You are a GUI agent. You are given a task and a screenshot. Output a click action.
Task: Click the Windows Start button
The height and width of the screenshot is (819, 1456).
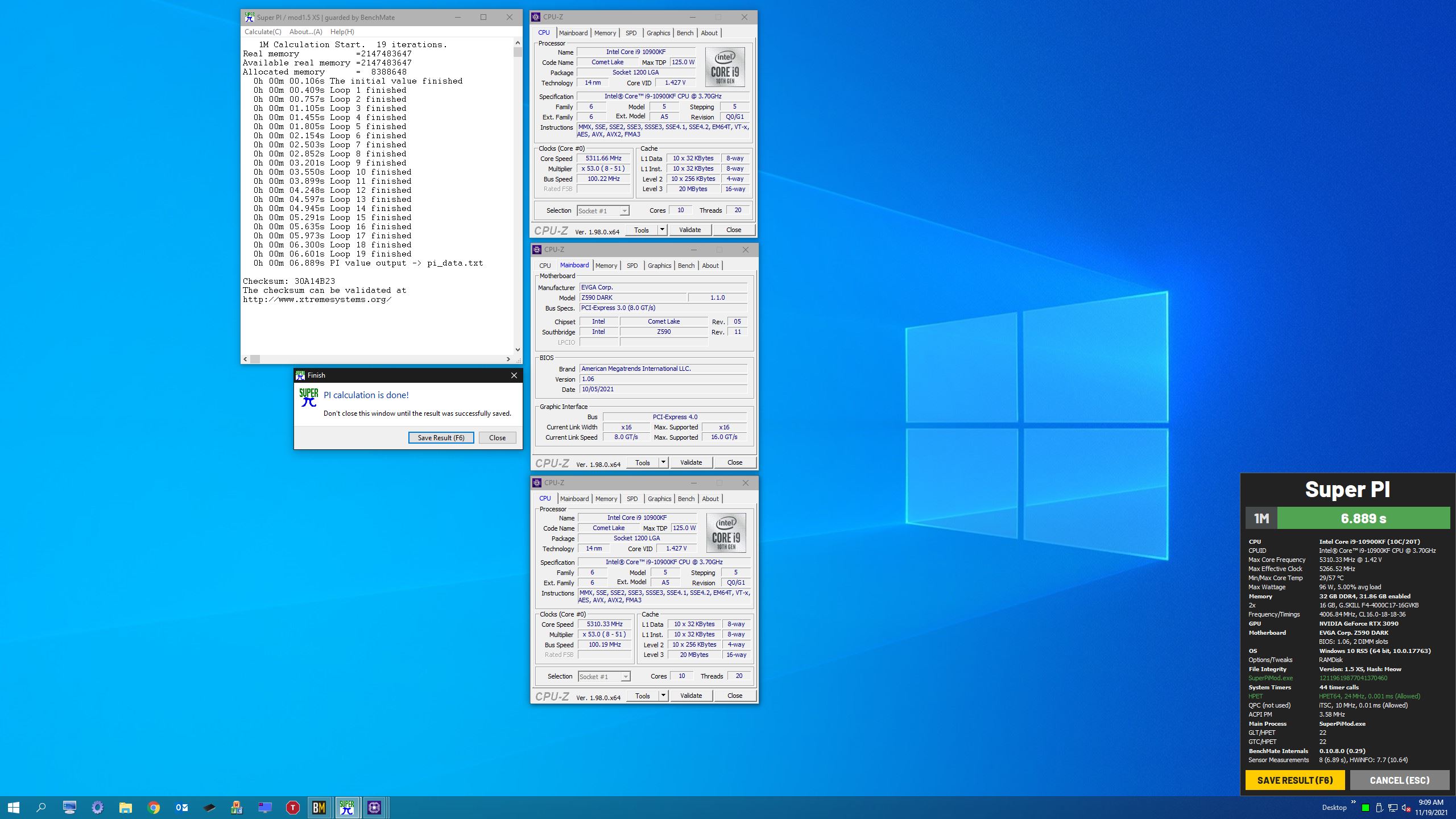click(x=14, y=807)
